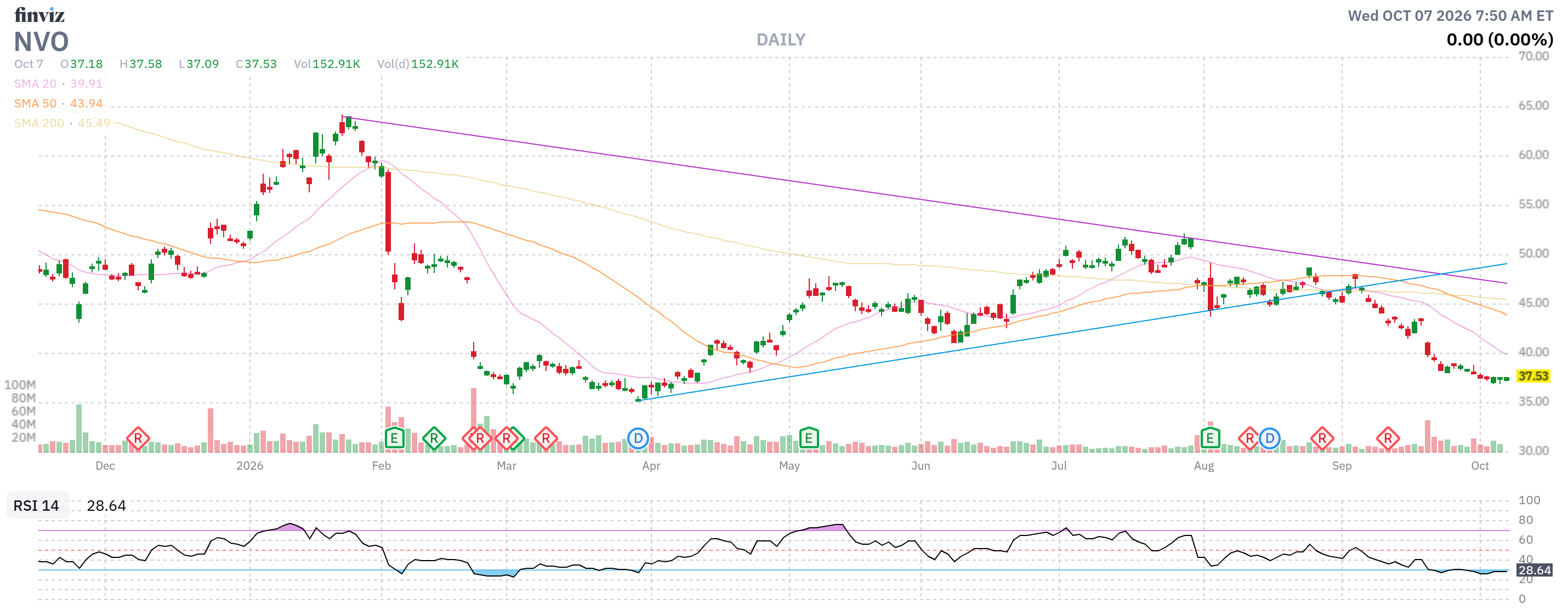Screen dimensions: 1568x616
Task: Click the RSI 14 indicator label
Action: coord(37,506)
